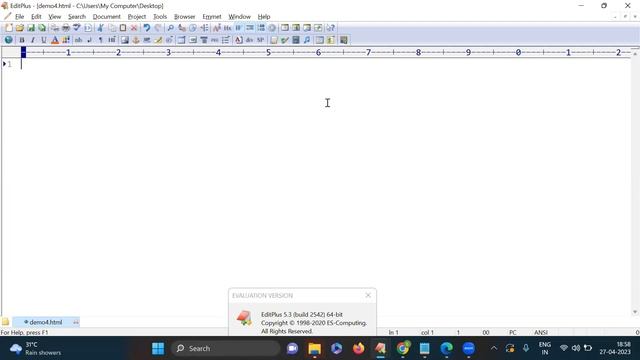Click the Redo toolbar icon
The width and height of the screenshot is (640, 360).
coord(158,28)
